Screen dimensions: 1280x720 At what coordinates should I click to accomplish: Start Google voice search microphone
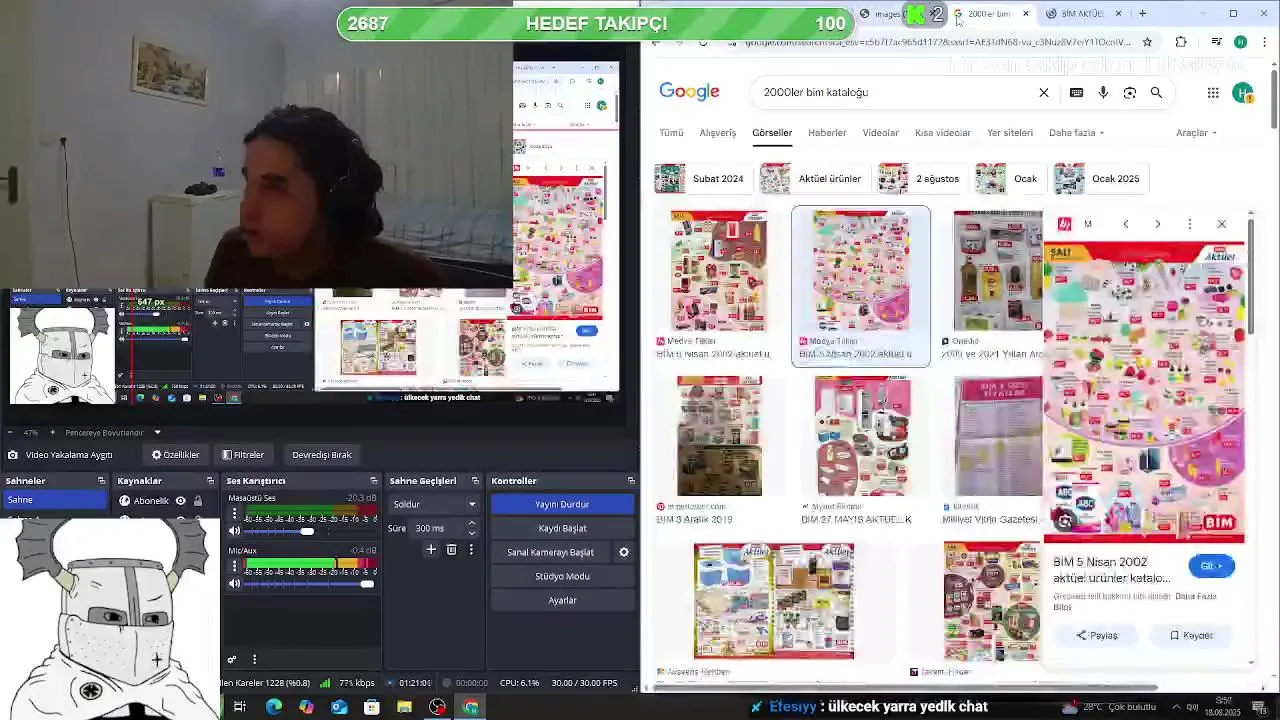pyautogui.click(x=1103, y=93)
